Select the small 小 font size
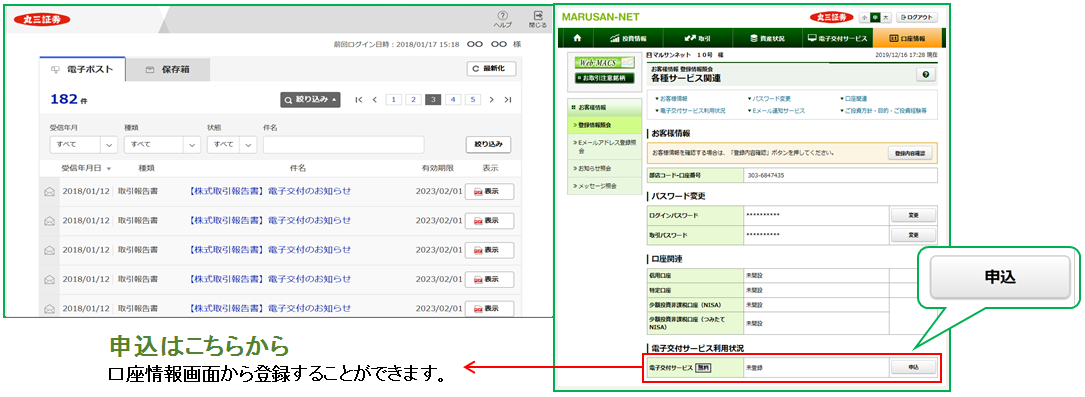1085x397 pixels. [864, 17]
